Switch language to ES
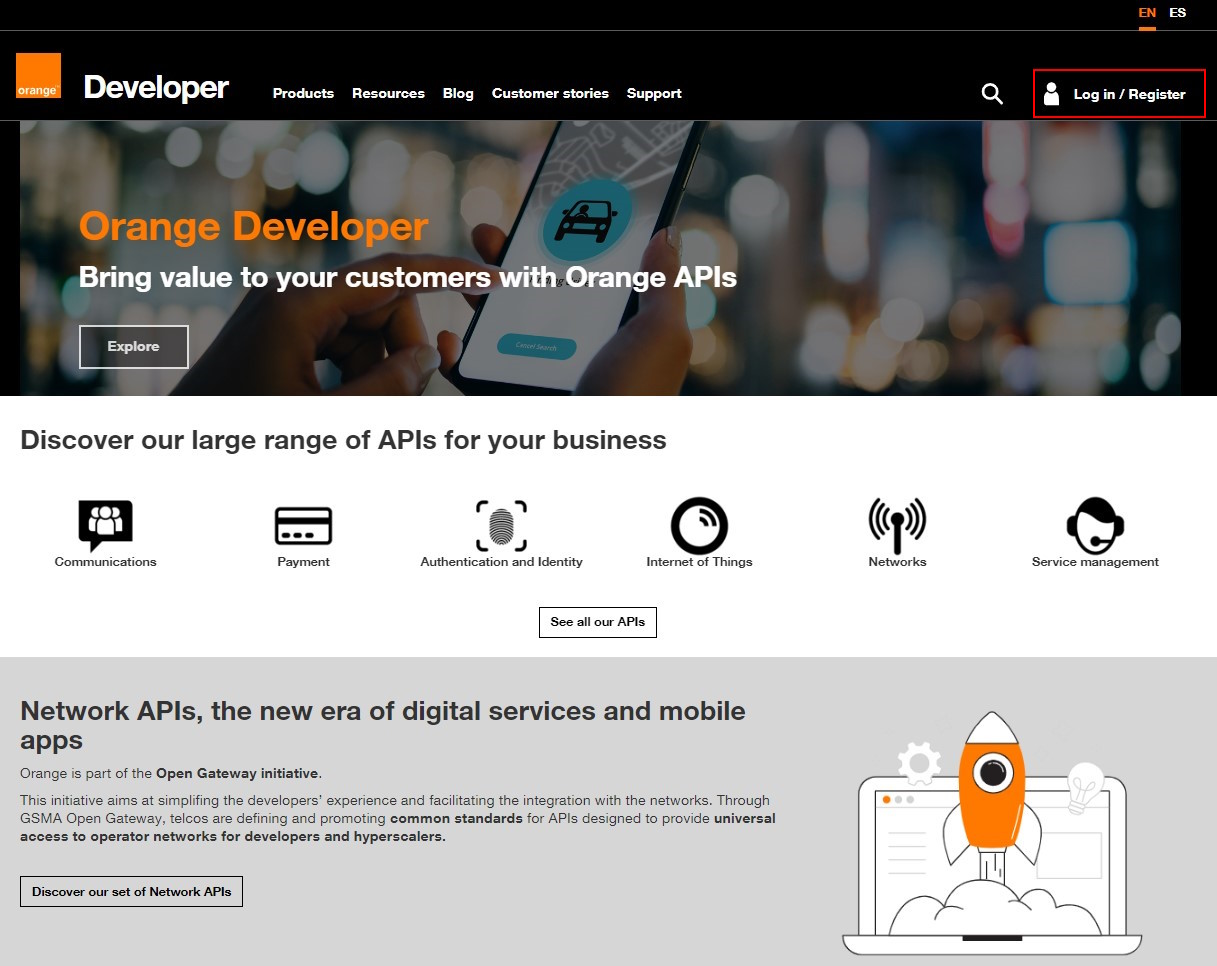 coord(1178,13)
